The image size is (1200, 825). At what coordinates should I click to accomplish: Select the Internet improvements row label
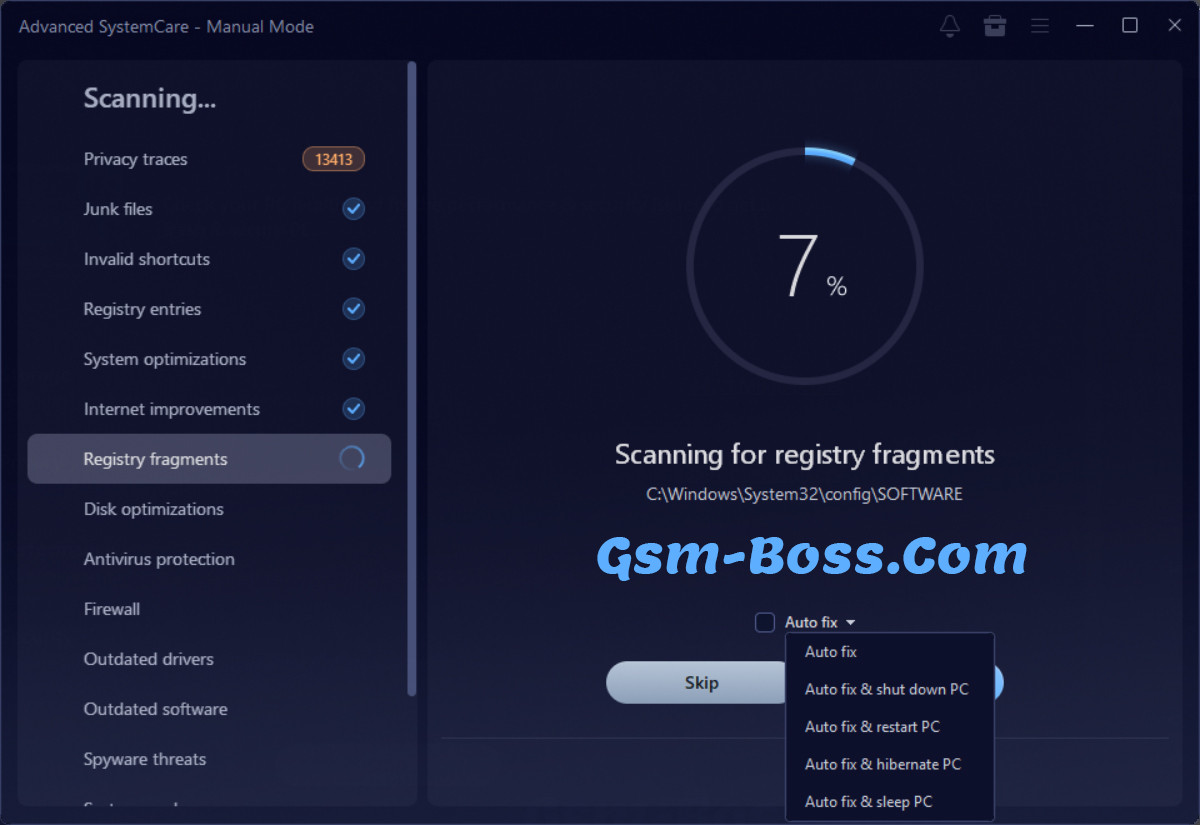tap(172, 409)
